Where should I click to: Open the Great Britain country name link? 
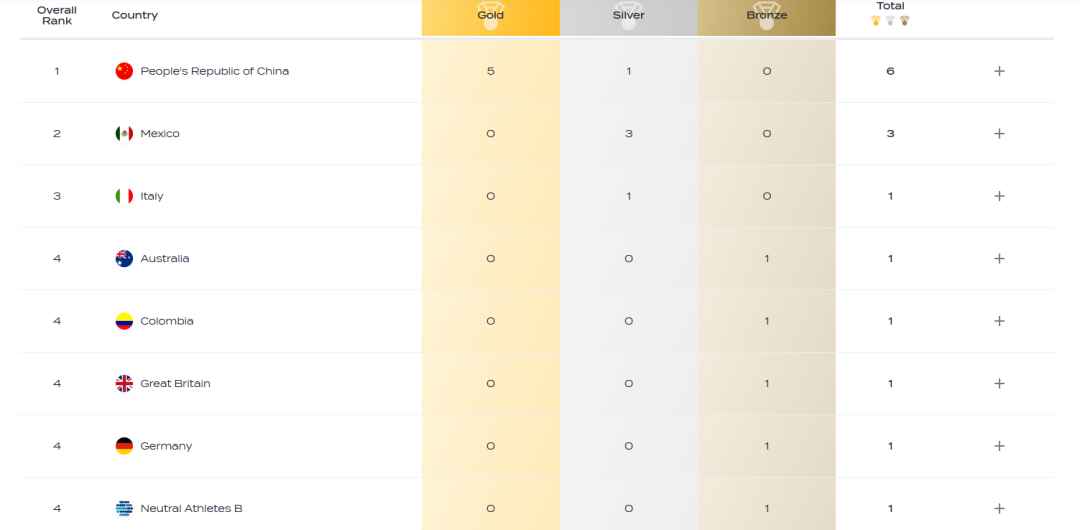(x=175, y=384)
